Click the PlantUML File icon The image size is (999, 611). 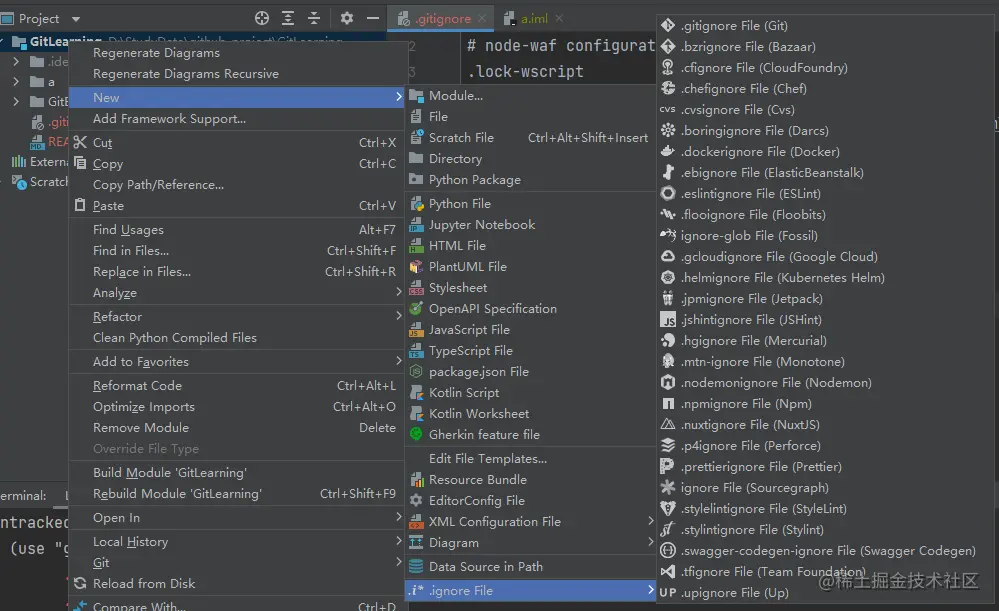[416, 267]
